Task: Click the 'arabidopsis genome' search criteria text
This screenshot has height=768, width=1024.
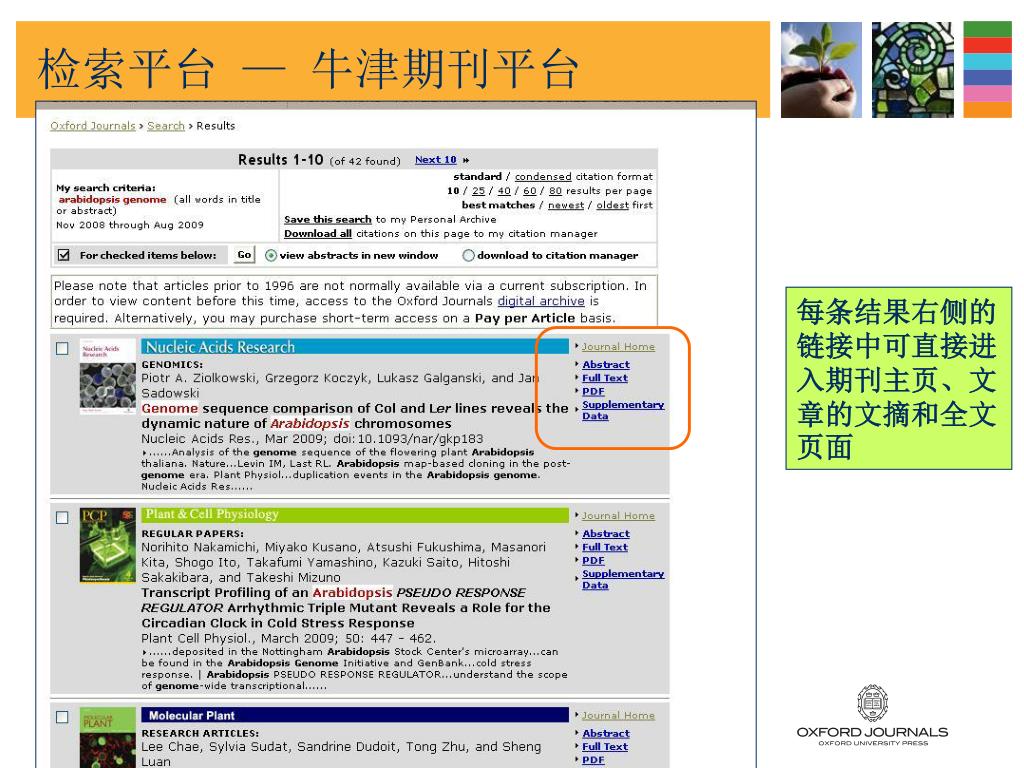Action: 112,199
